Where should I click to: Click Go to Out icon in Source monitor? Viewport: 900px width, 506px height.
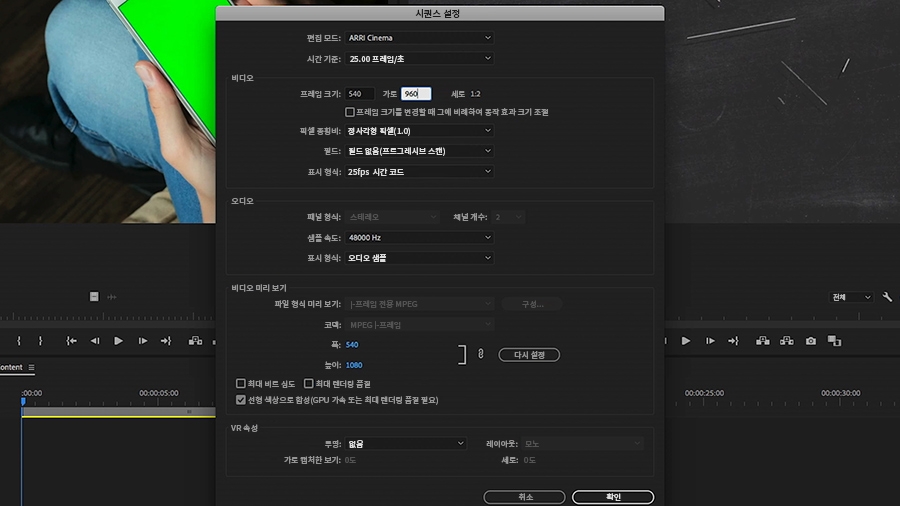pyautogui.click(x=166, y=341)
